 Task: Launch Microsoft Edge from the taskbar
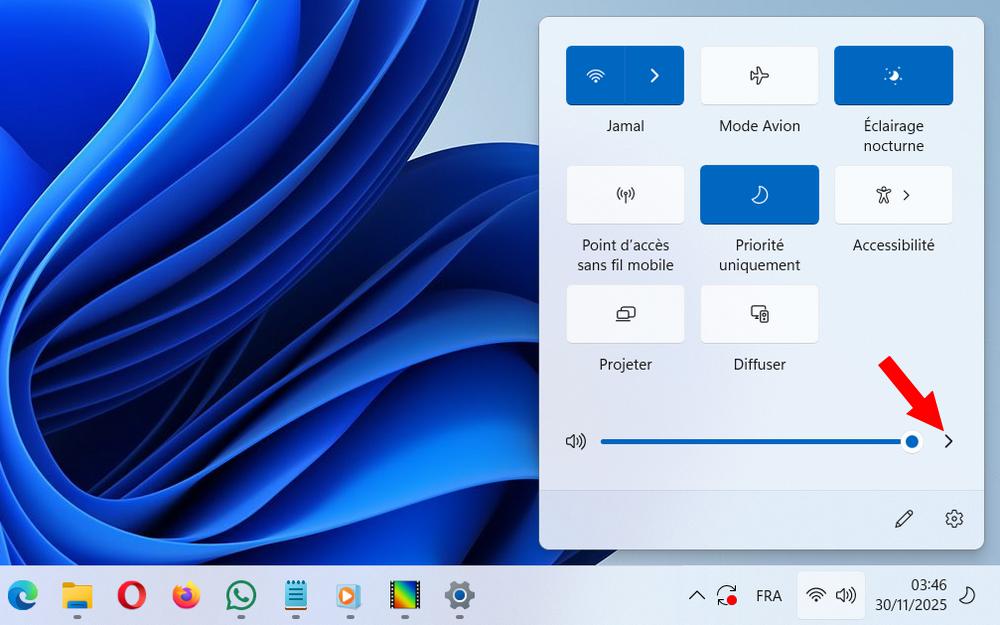[x=23, y=596]
